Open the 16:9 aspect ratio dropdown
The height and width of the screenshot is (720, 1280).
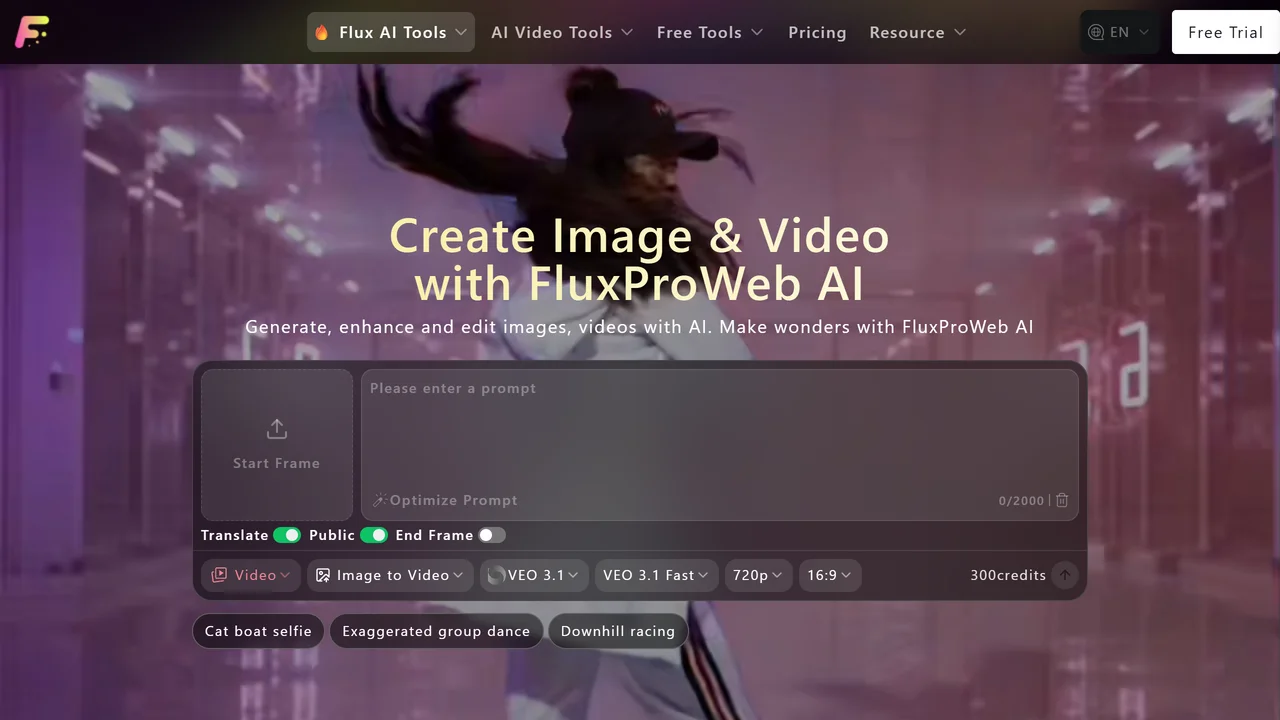click(x=830, y=575)
